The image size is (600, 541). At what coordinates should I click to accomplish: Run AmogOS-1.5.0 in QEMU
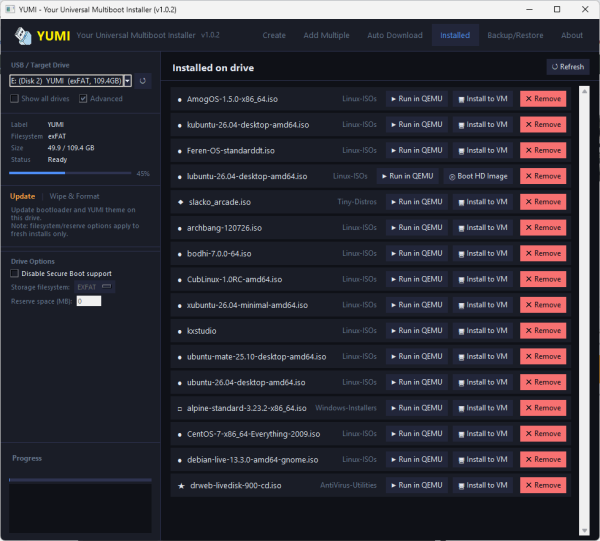417,99
